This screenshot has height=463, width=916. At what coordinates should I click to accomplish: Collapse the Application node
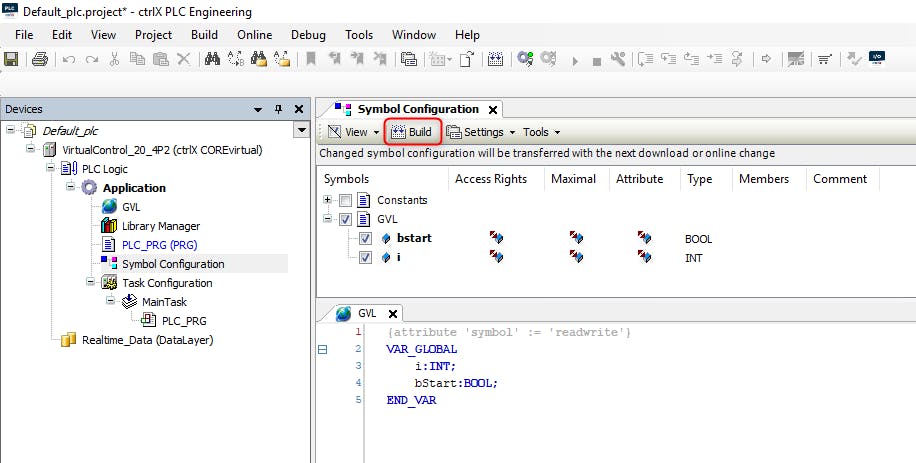[71, 187]
